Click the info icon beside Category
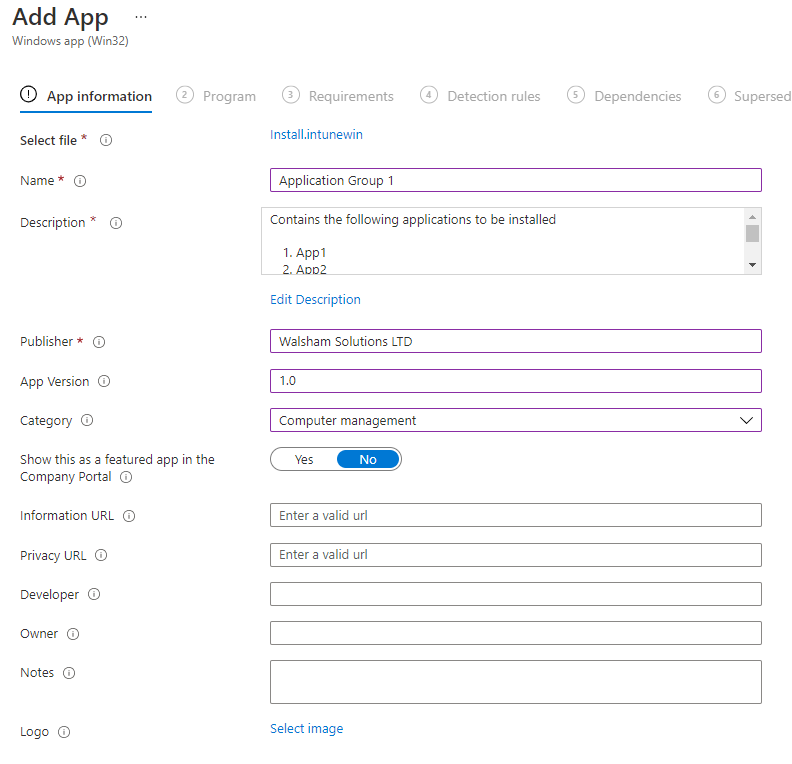Screen dimensions: 792x764 click(x=87, y=420)
